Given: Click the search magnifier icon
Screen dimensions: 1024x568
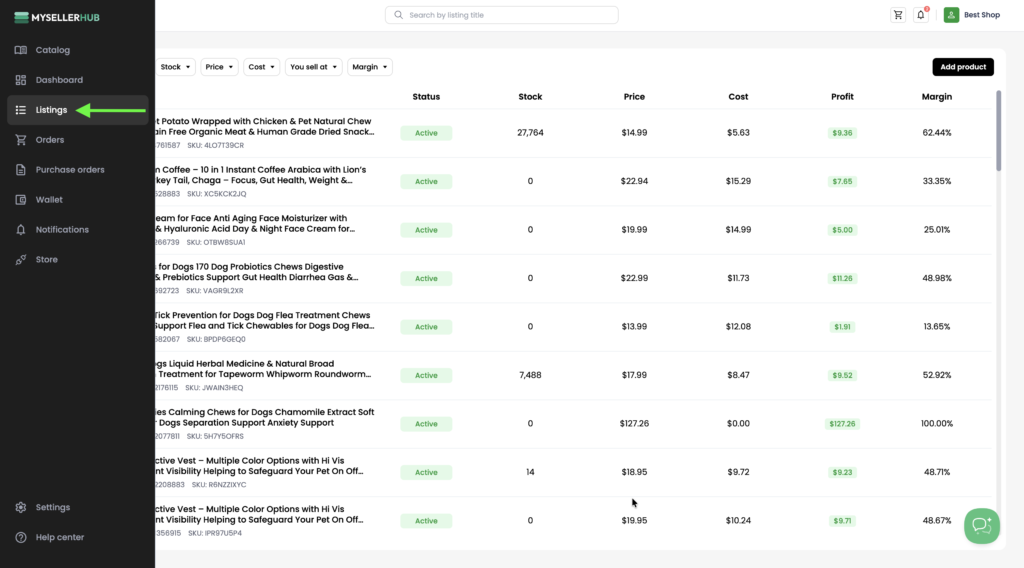Looking at the screenshot, I should [x=398, y=15].
